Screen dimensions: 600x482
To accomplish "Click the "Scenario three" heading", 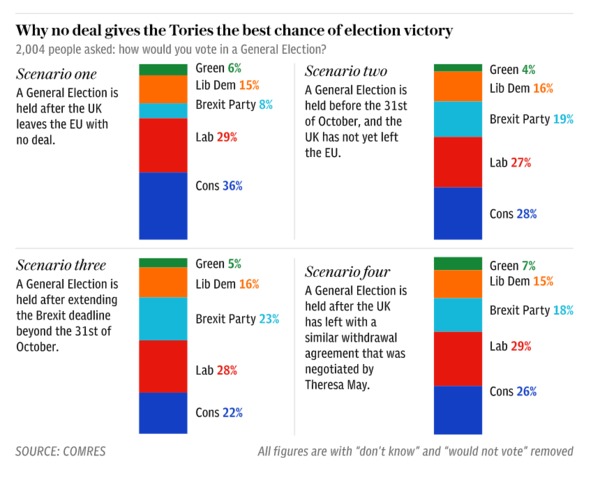I will pos(62,264).
